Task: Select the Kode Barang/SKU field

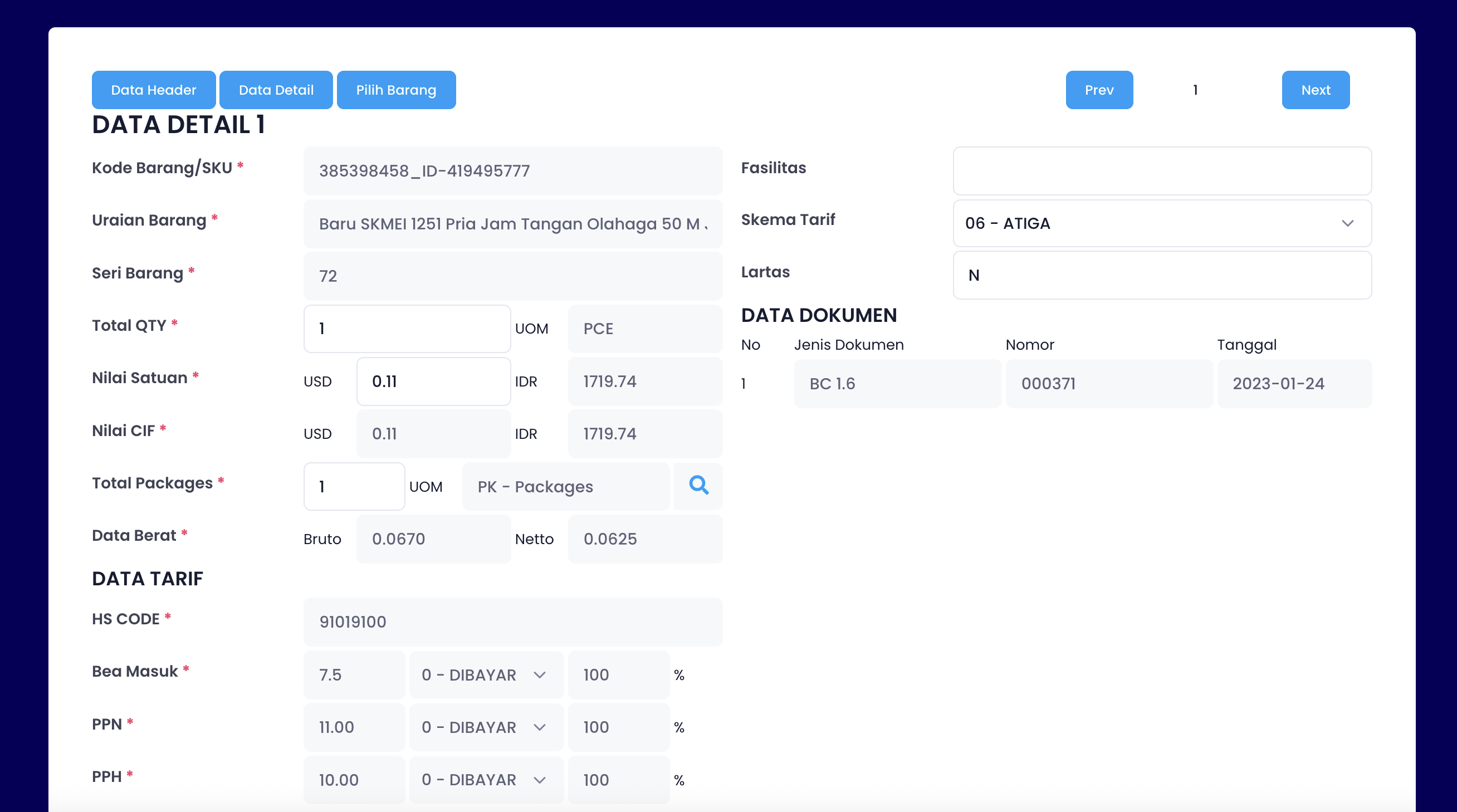Action: (512, 171)
